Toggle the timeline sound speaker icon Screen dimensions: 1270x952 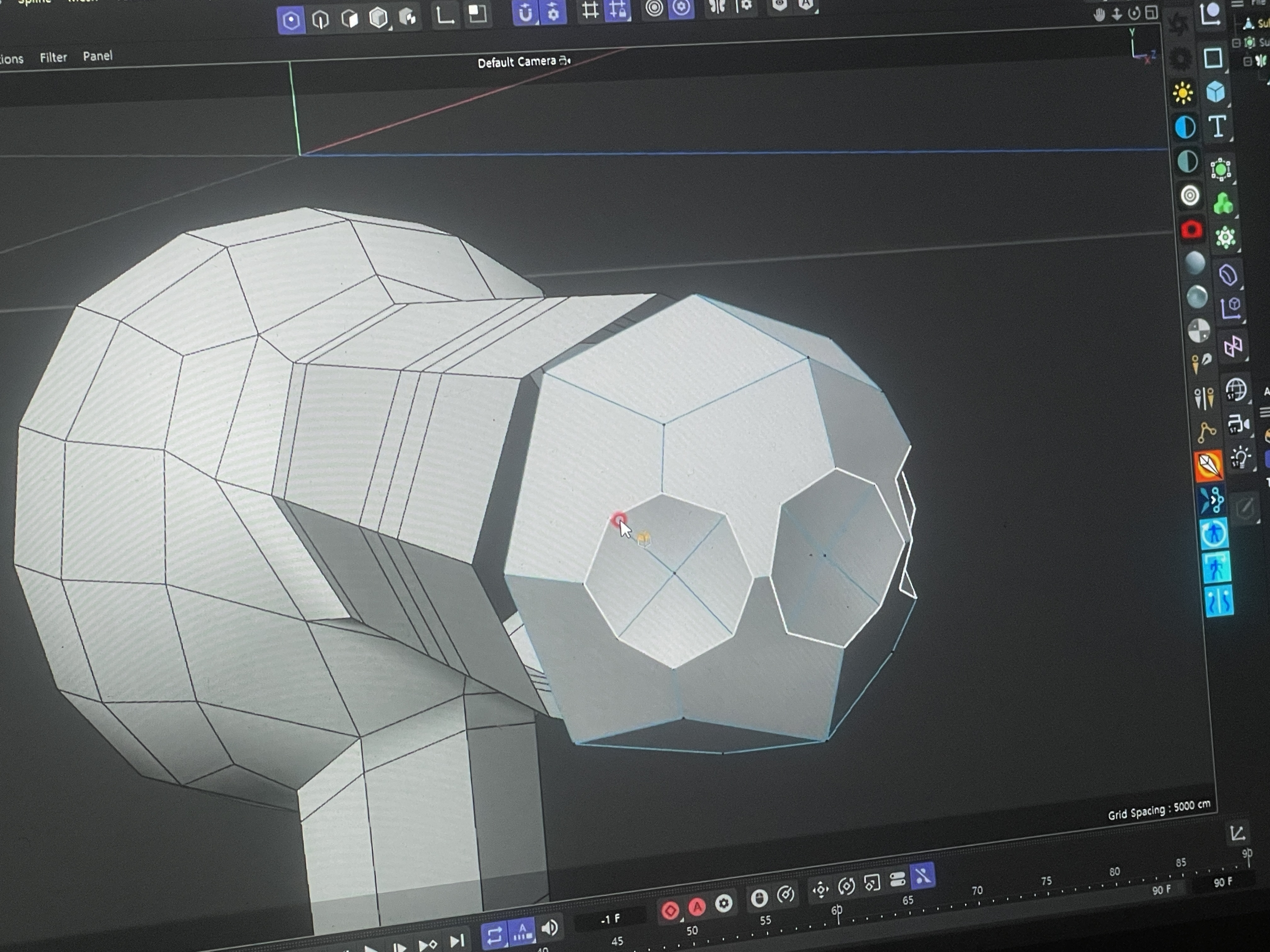pyautogui.click(x=550, y=928)
